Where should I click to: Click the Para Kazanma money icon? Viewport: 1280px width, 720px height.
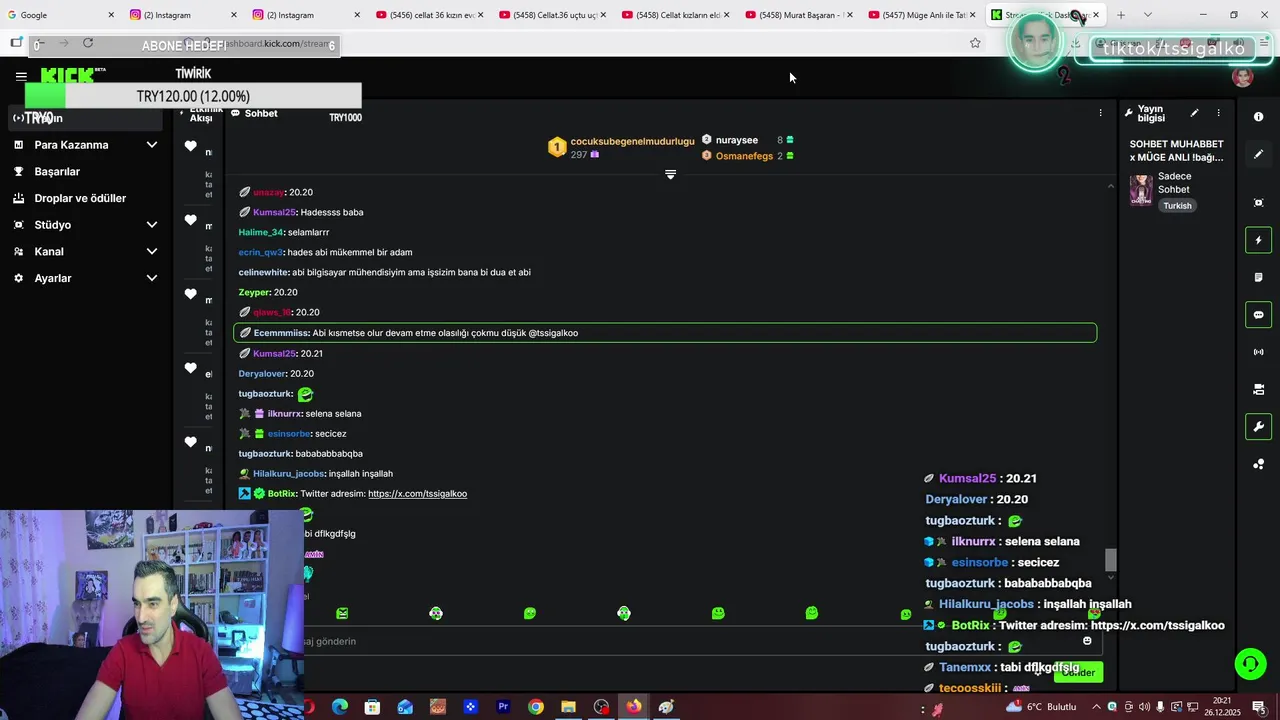(x=18, y=145)
